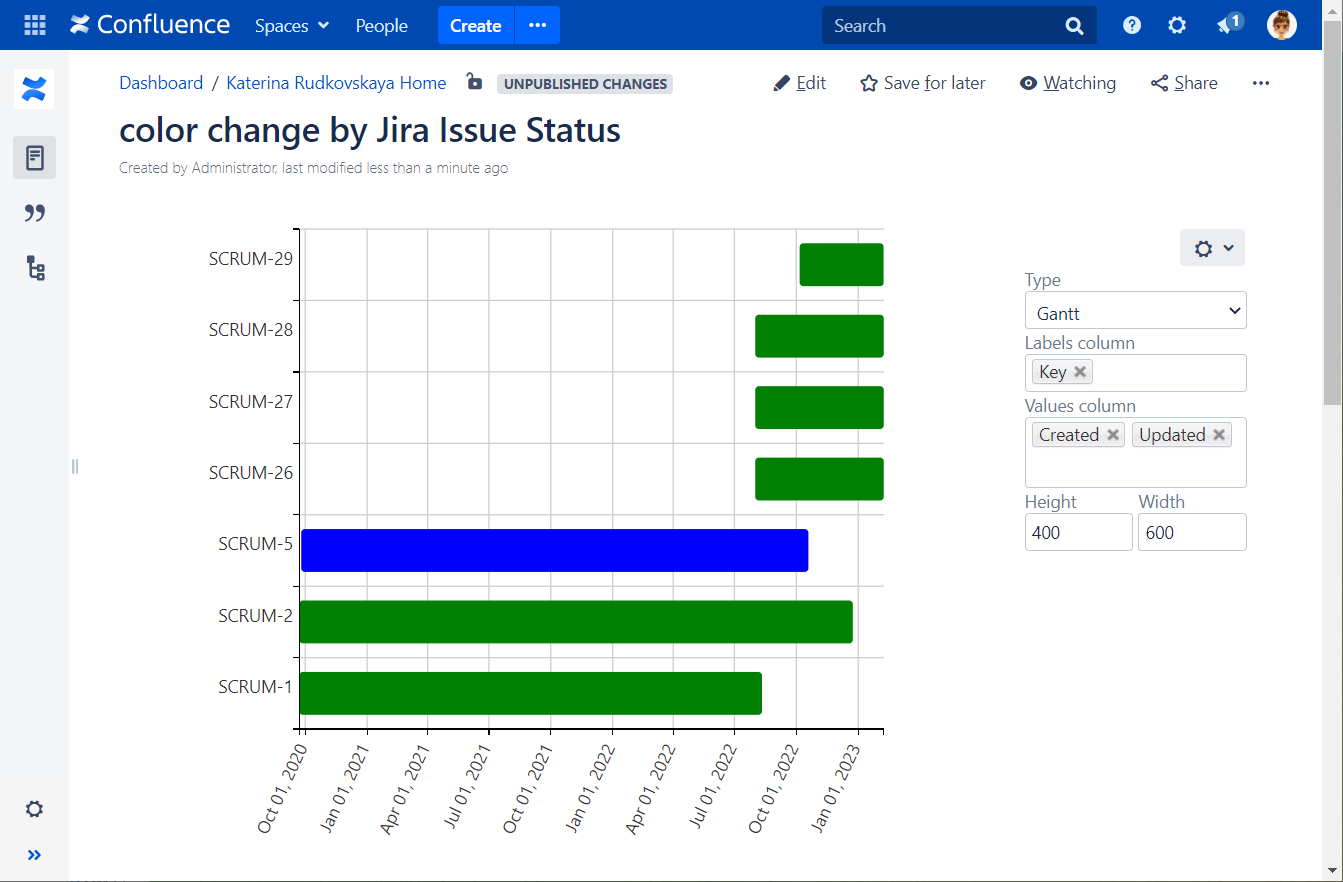Screen dimensions: 1343x882
Task: Open the Gantt chart Type dropdown
Action: (x=1135, y=311)
